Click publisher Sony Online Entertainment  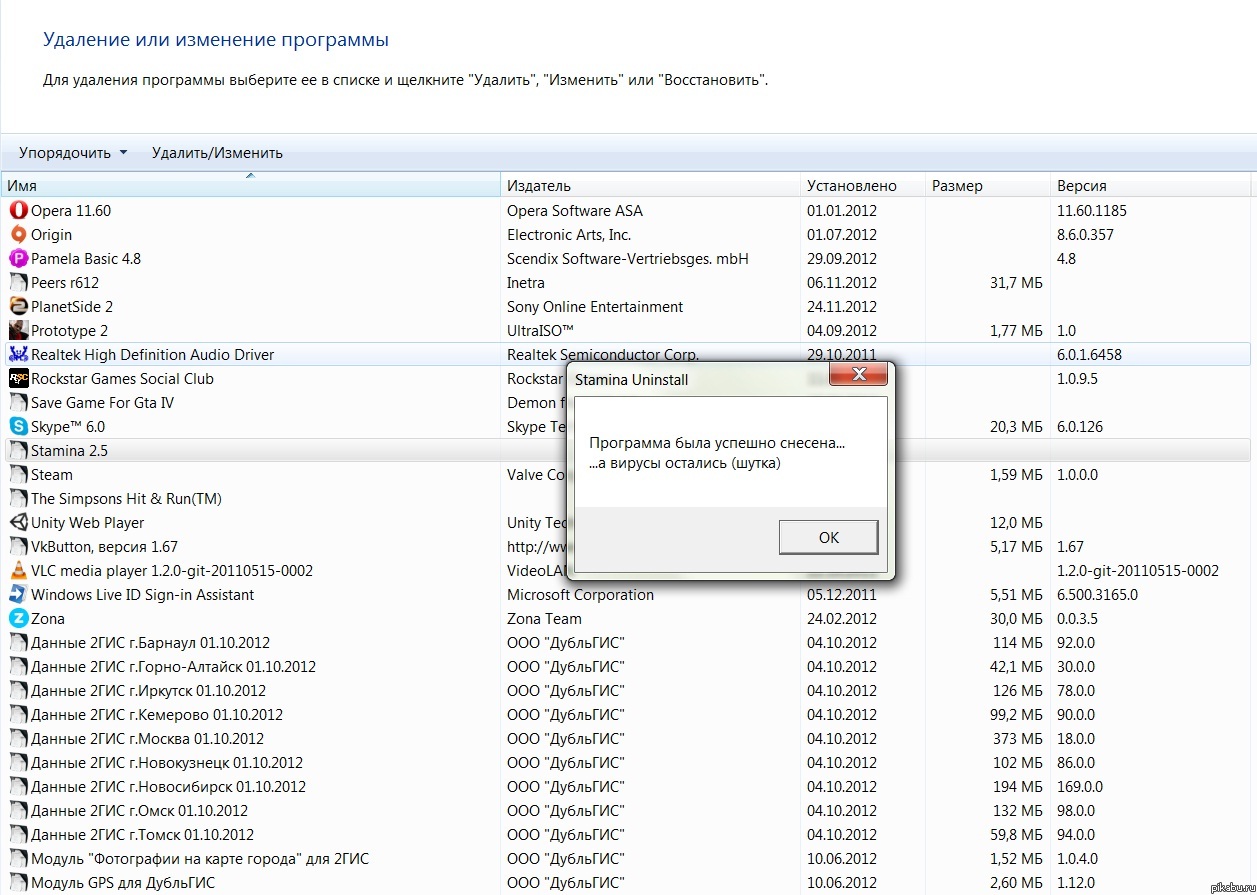(x=595, y=306)
